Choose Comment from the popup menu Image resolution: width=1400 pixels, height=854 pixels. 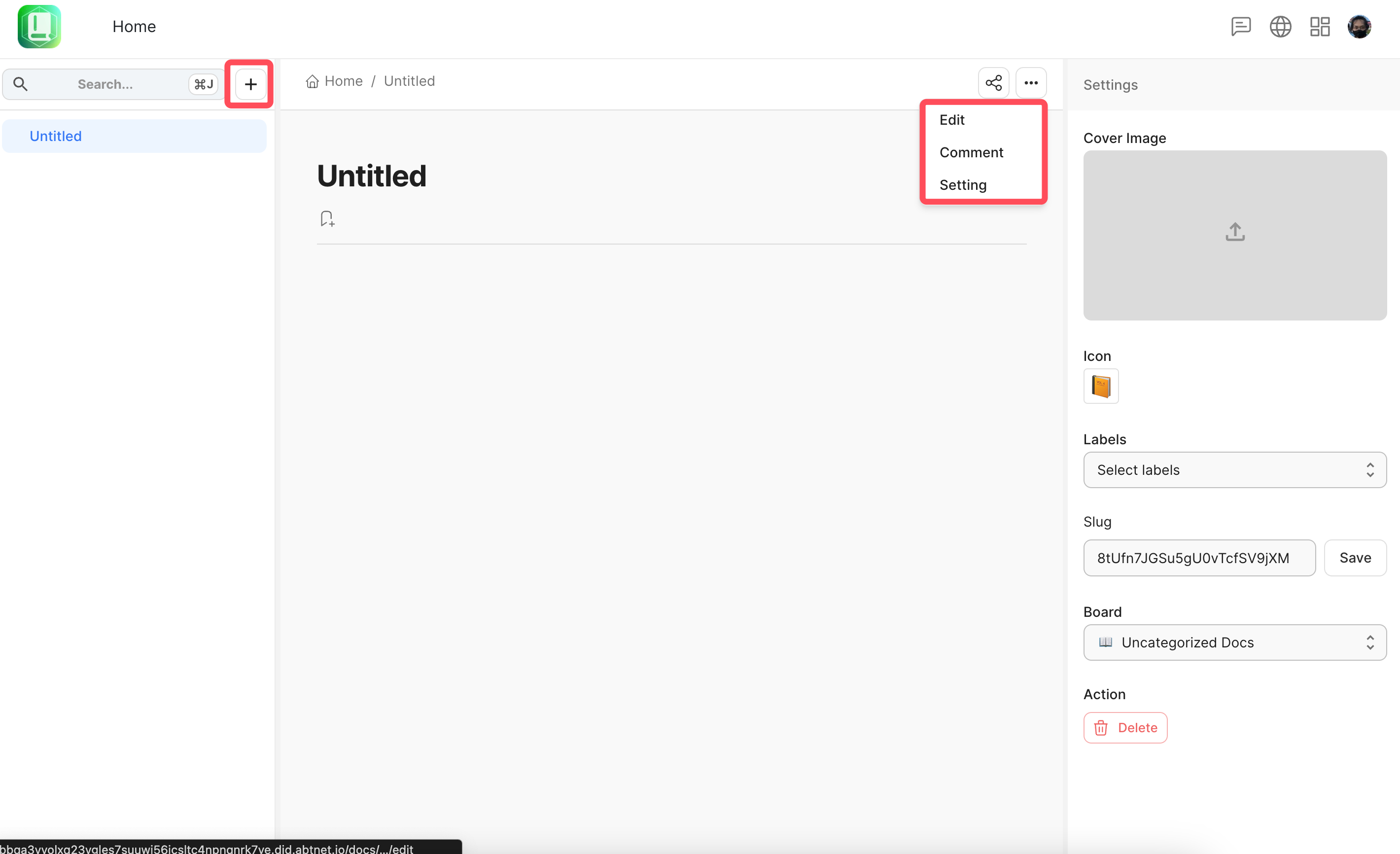pos(971,152)
